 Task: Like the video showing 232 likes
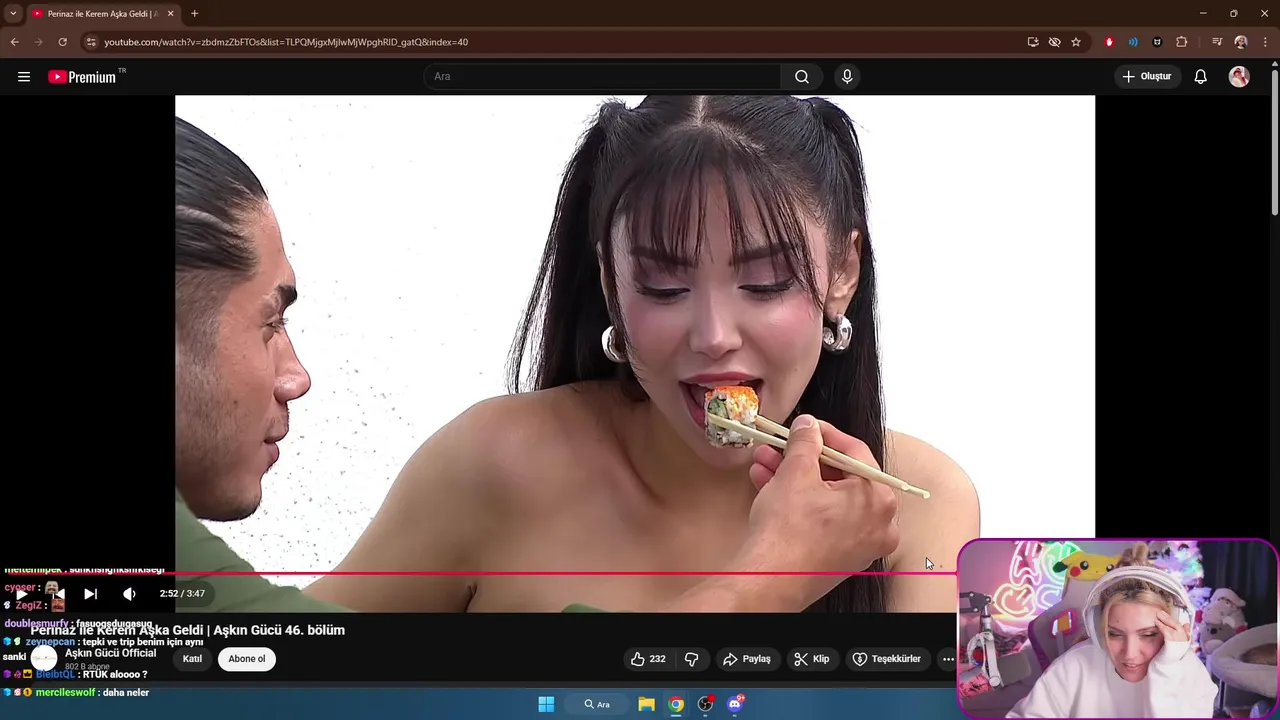point(648,659)
